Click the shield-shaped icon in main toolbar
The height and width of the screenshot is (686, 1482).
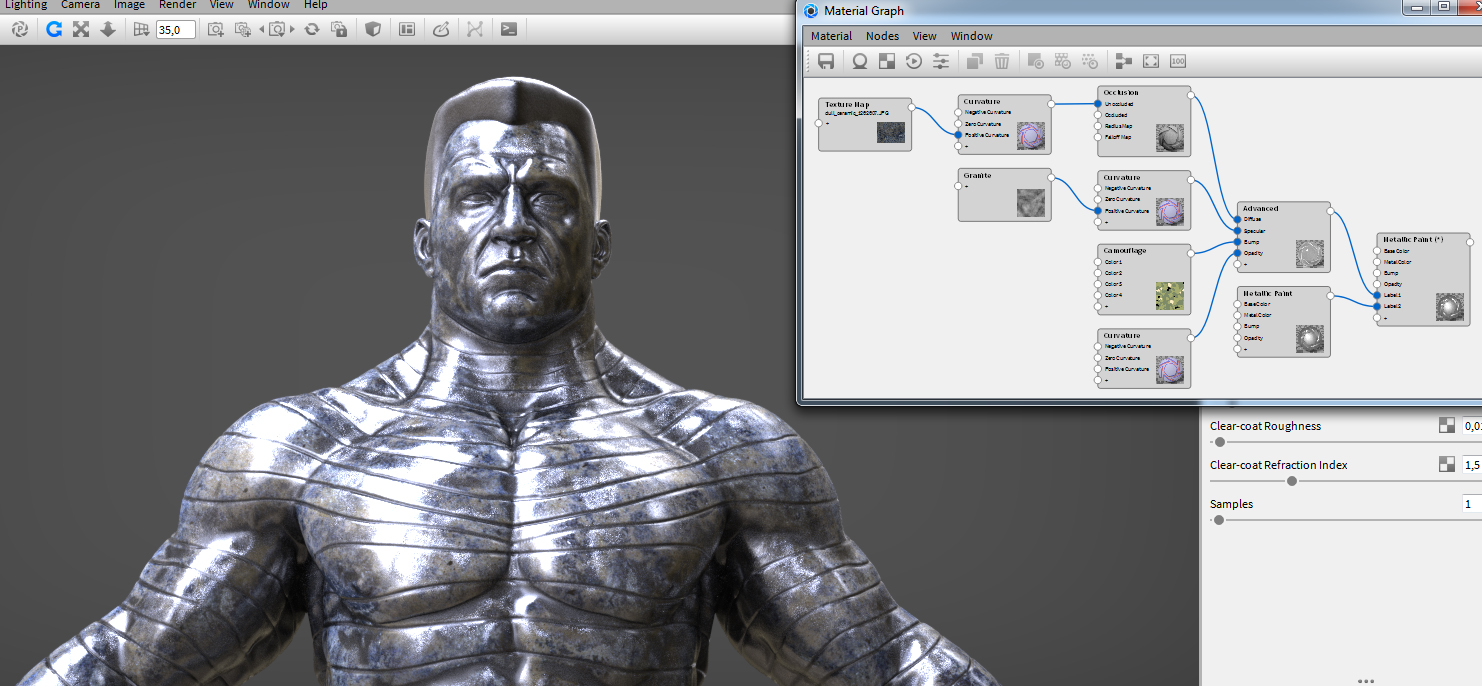tap(373, 29)
